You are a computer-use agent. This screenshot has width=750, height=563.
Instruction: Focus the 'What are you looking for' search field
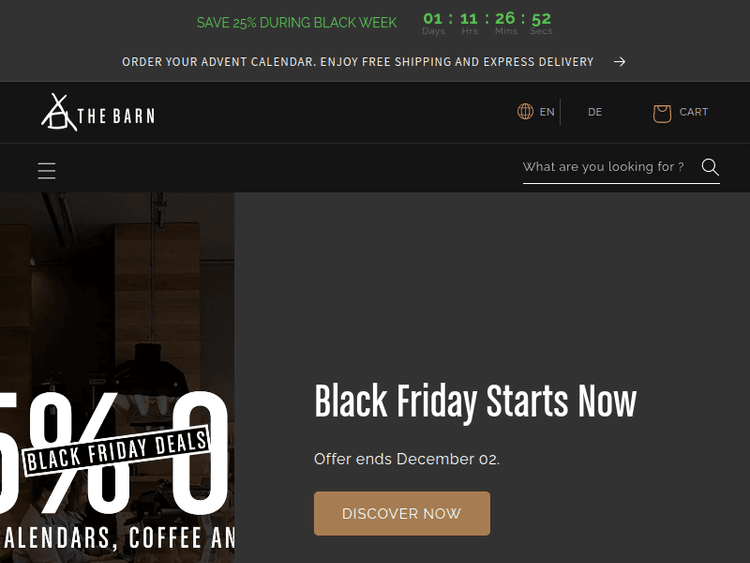[x=609, y=167]
